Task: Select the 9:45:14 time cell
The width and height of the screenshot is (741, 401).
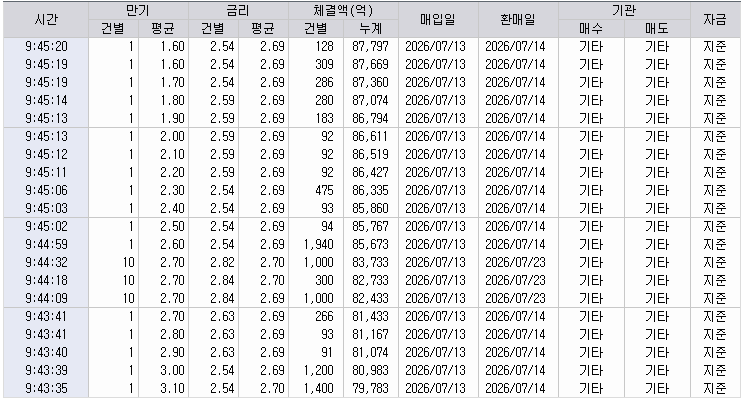Action: (46, 100)
